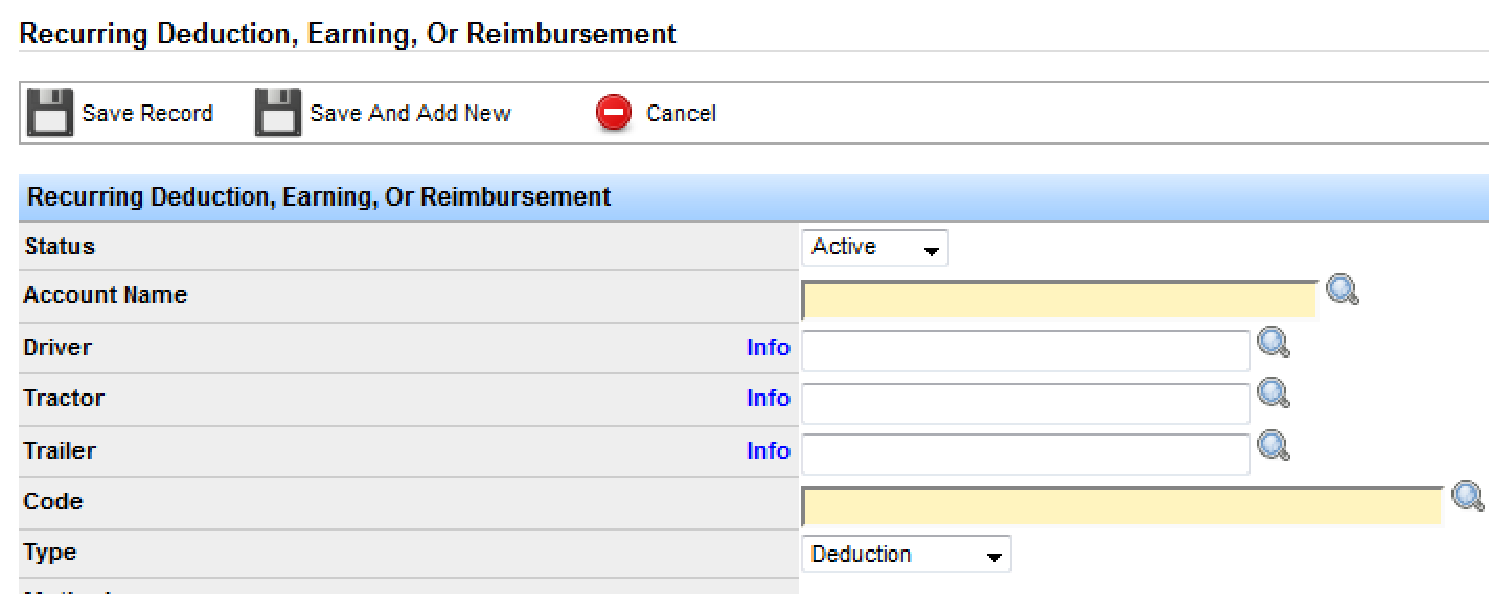Click the Account Name field label
Screen dimensions: 1489x594
click(x=105, y=295)
